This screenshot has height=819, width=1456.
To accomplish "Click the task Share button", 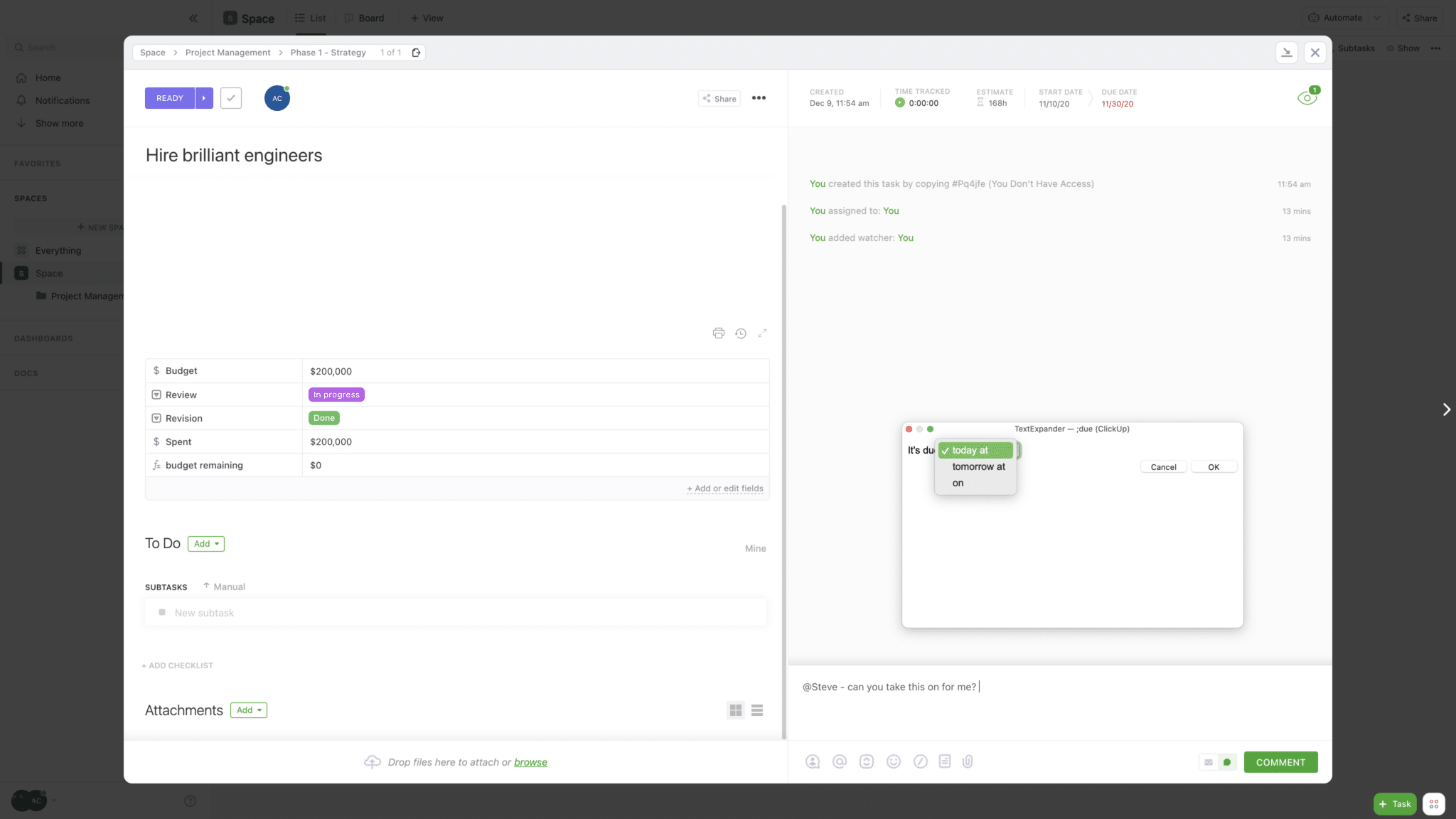I will (719, 99).
